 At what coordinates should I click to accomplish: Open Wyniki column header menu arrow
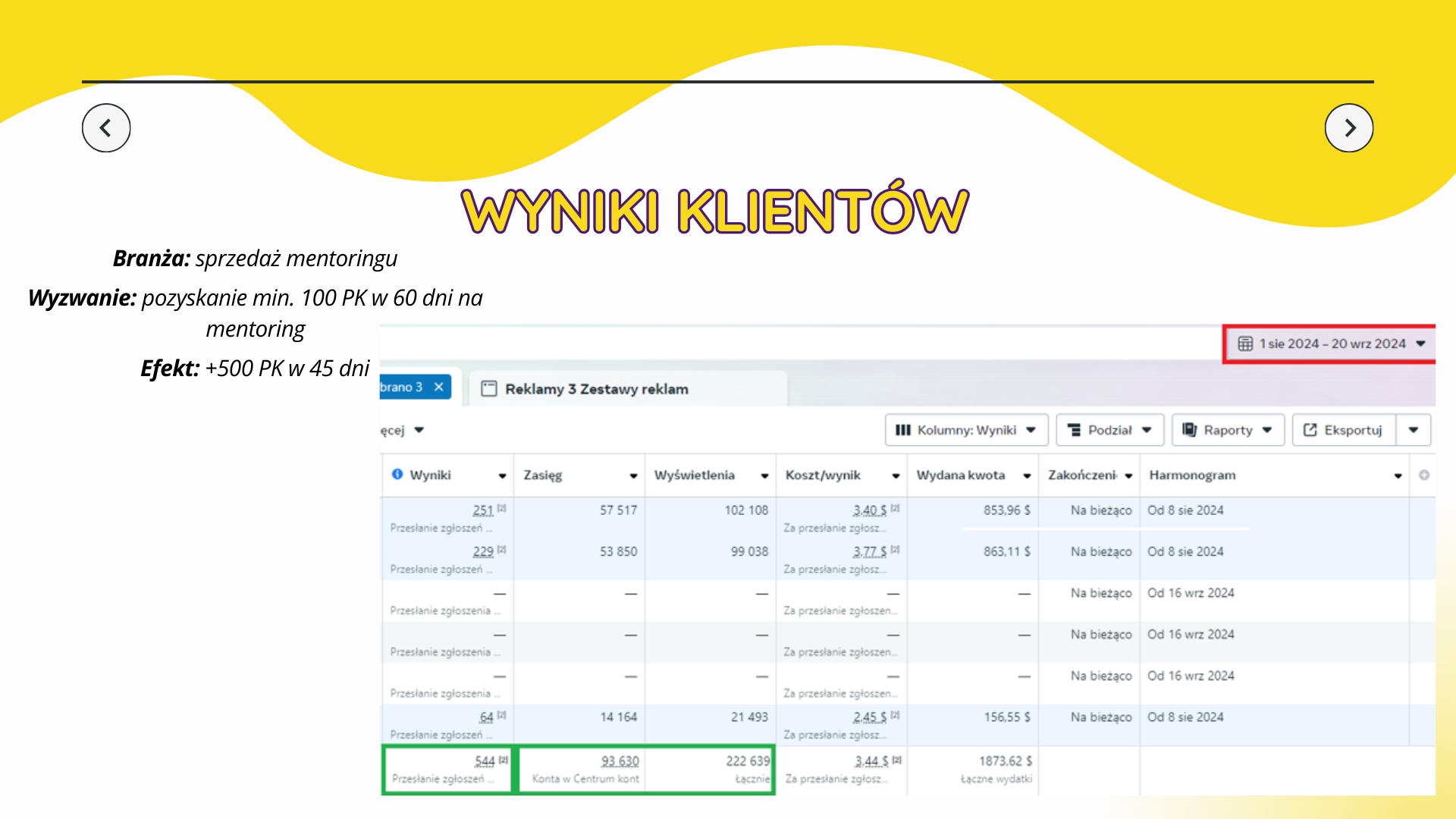click(502, 475)
